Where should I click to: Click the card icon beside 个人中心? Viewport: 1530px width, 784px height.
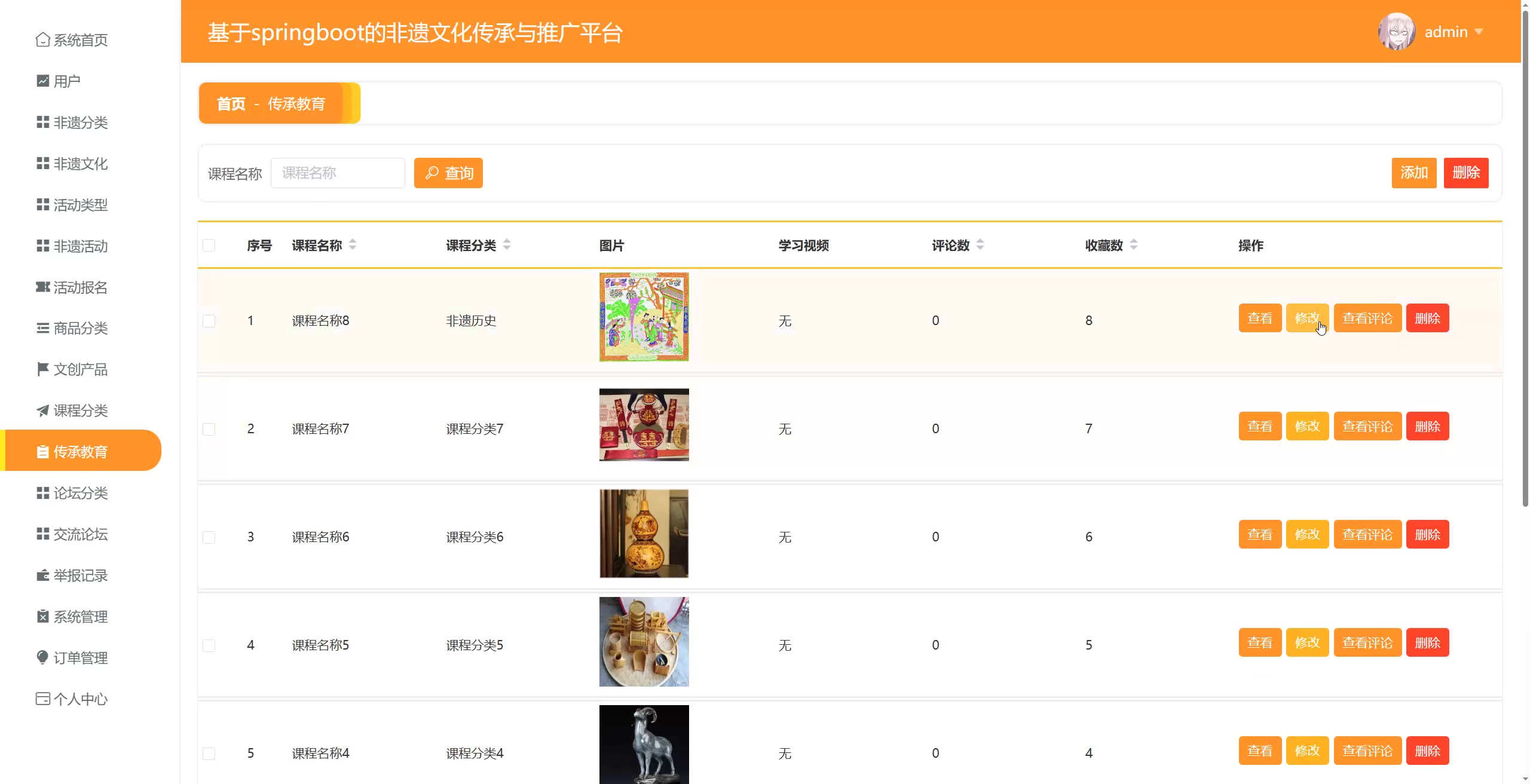42,699
